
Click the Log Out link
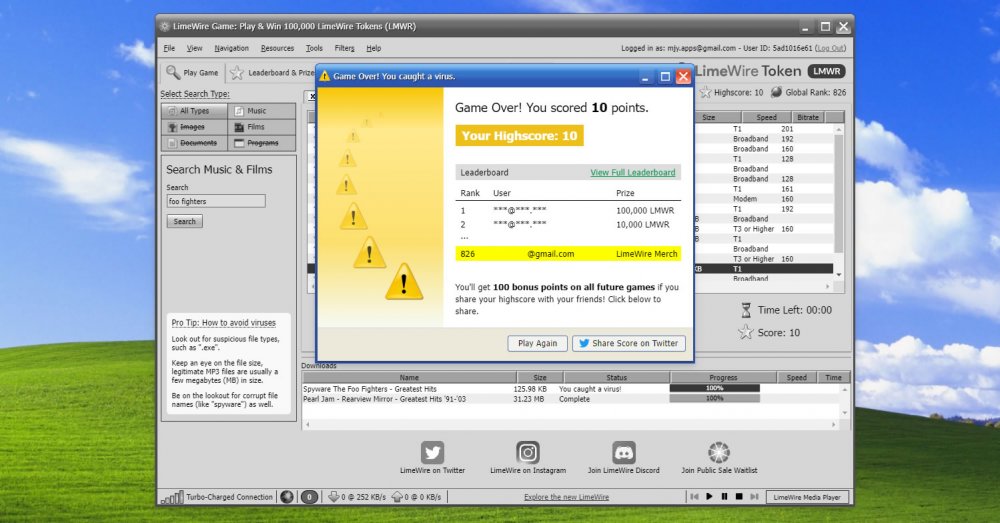pos(831,48)
